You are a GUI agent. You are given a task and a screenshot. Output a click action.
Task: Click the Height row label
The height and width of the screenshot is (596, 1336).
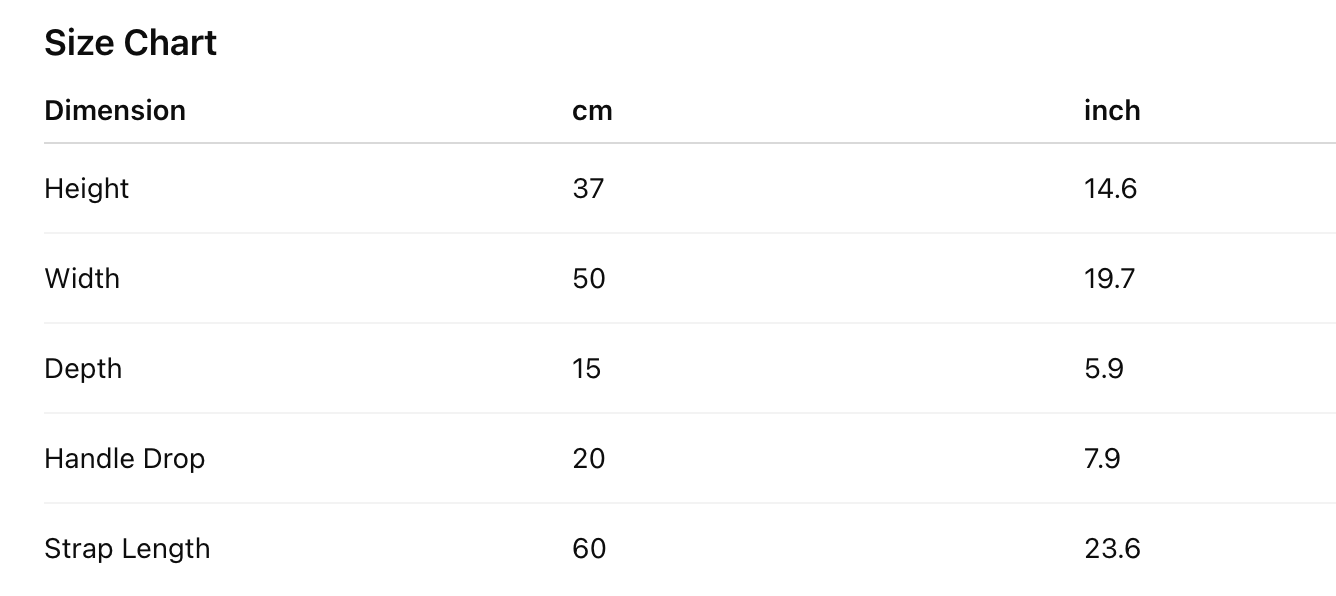coord(87,188)
